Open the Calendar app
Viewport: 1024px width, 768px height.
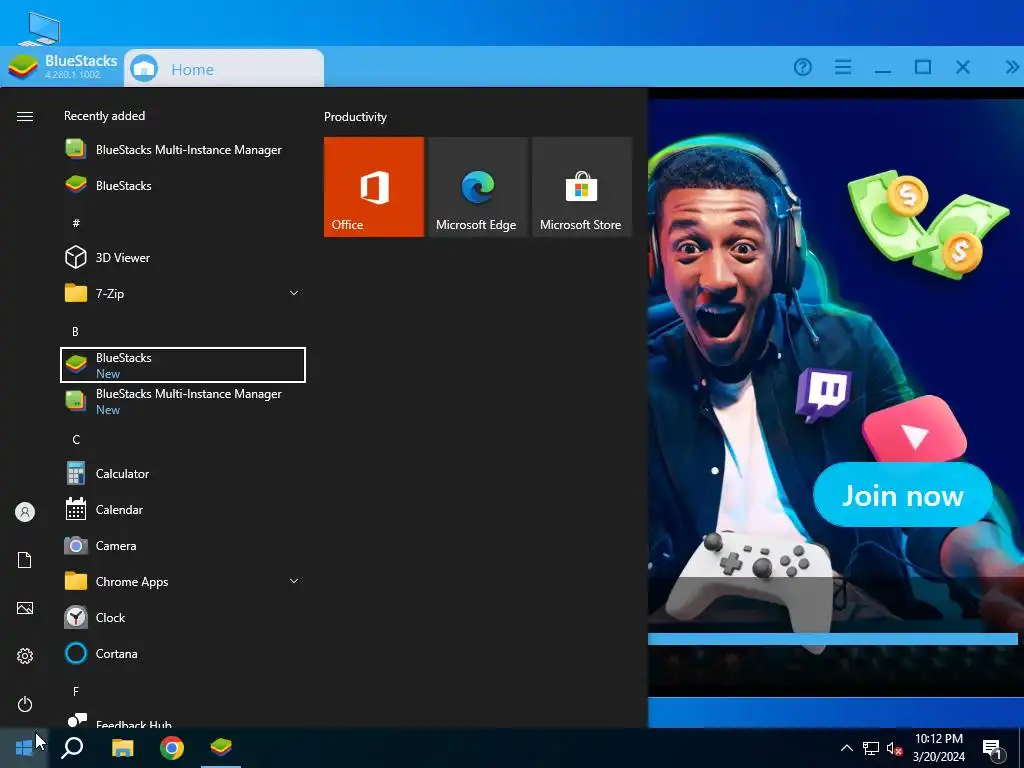point(183,509)
